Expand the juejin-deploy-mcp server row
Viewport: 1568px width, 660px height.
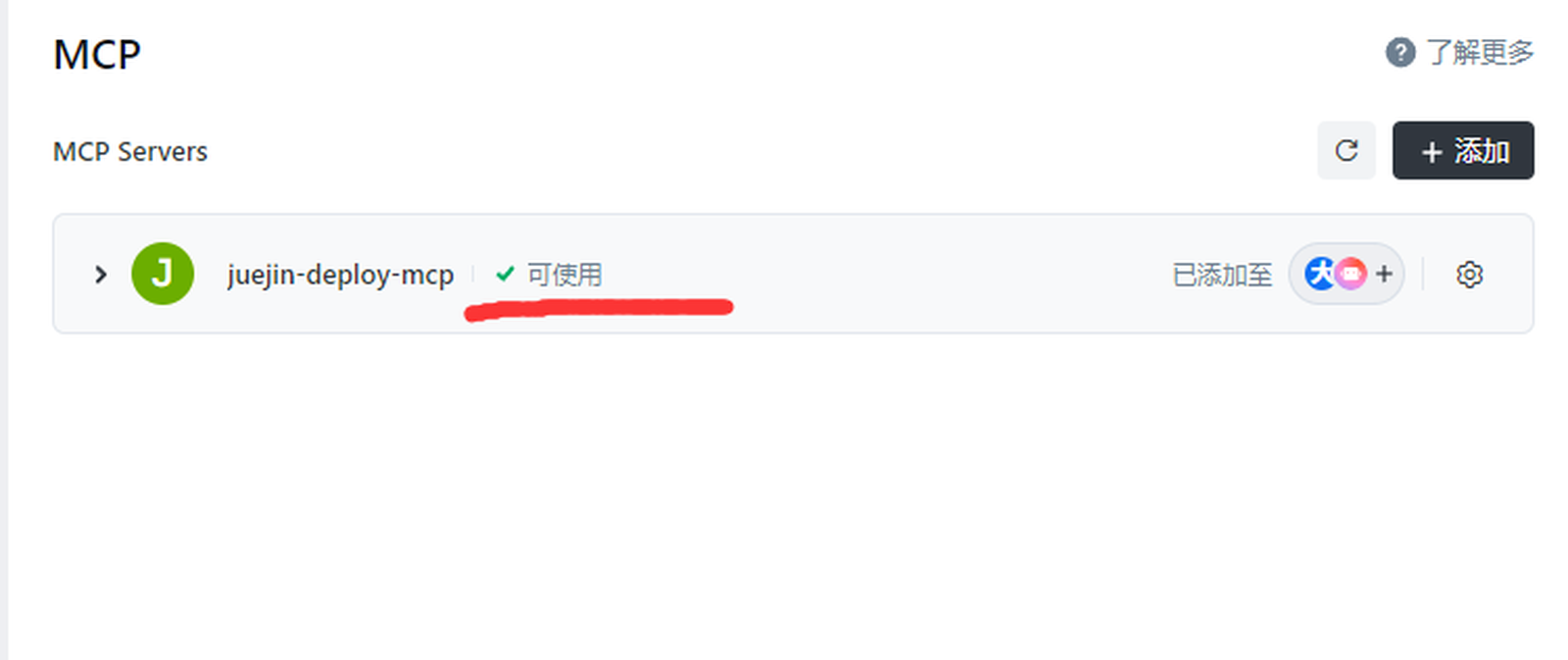coord(100,274)
